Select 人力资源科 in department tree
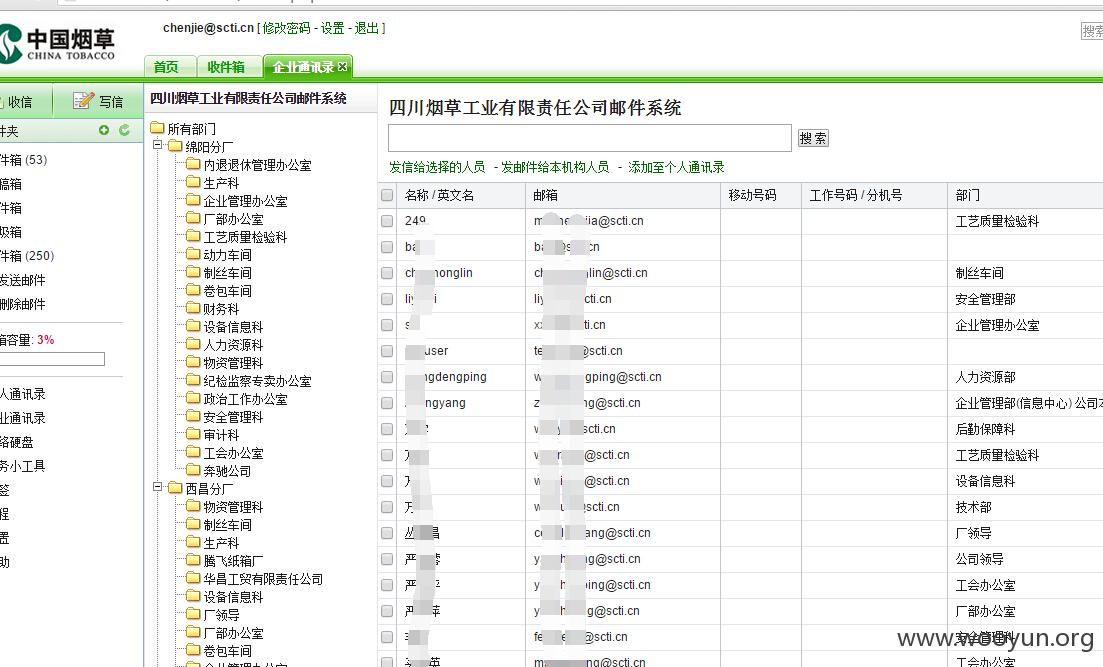This screenshot has height=667, width=1103. point(233,345)
